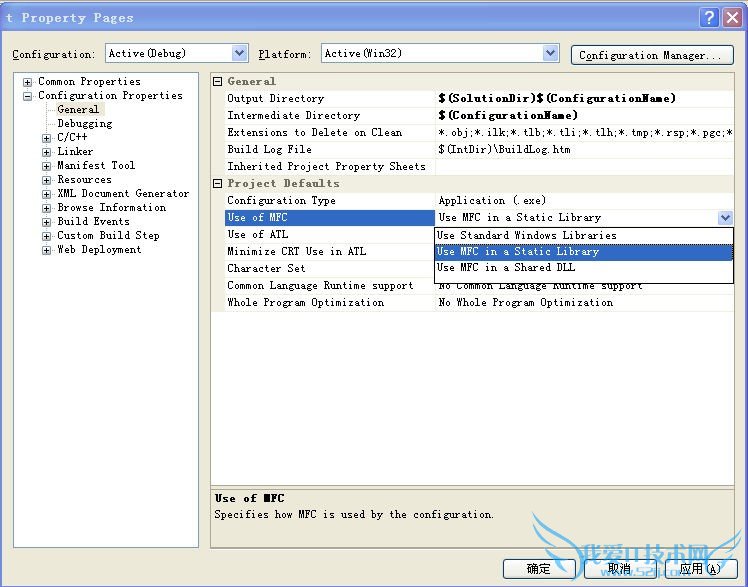Collapse the General section minus icon
Screen dimensions: 748x587
pos(218,81)
